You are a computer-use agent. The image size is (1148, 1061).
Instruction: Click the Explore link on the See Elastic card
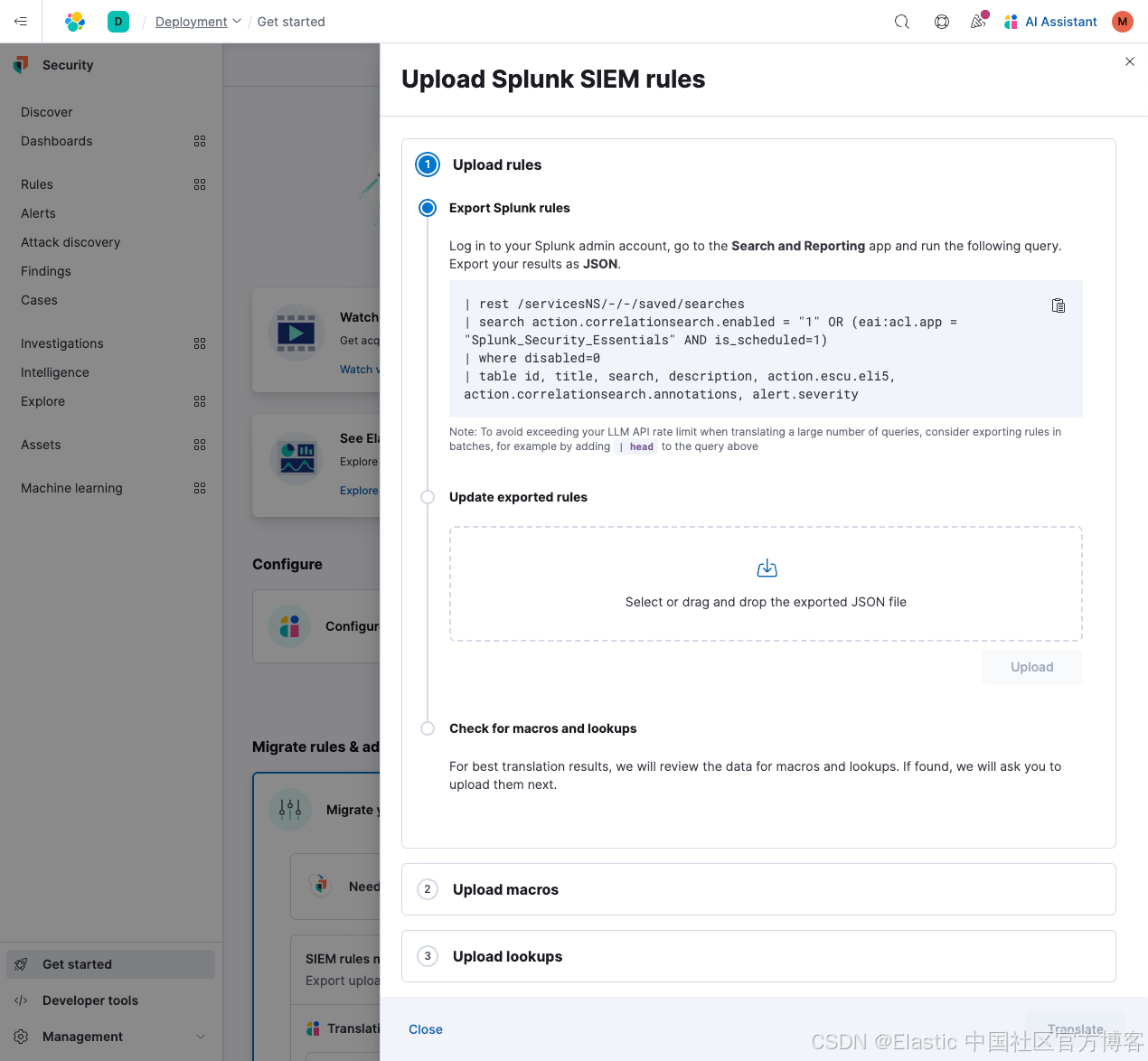click(359, 491)
